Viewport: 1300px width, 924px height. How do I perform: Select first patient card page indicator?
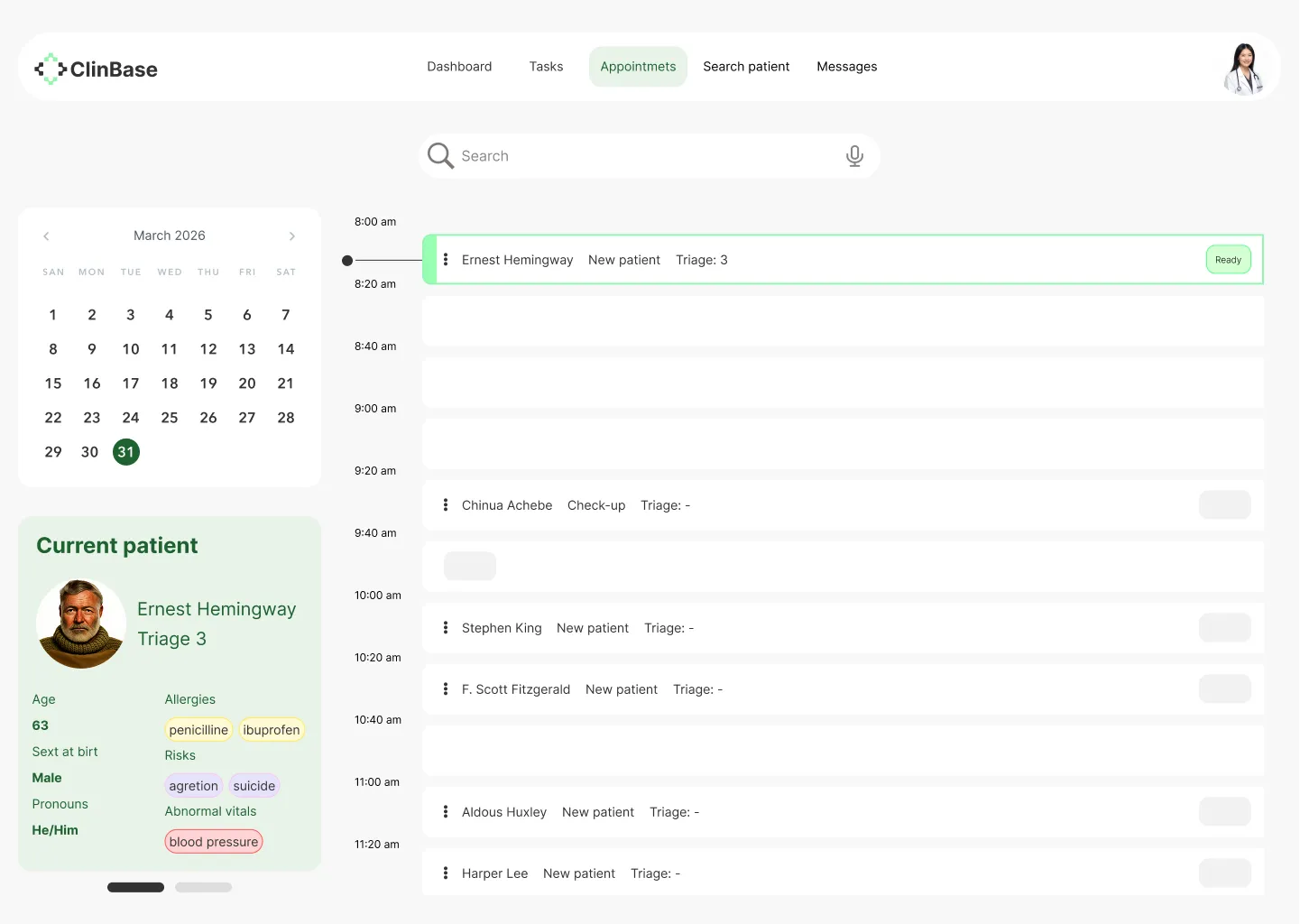tap(135, 887)
